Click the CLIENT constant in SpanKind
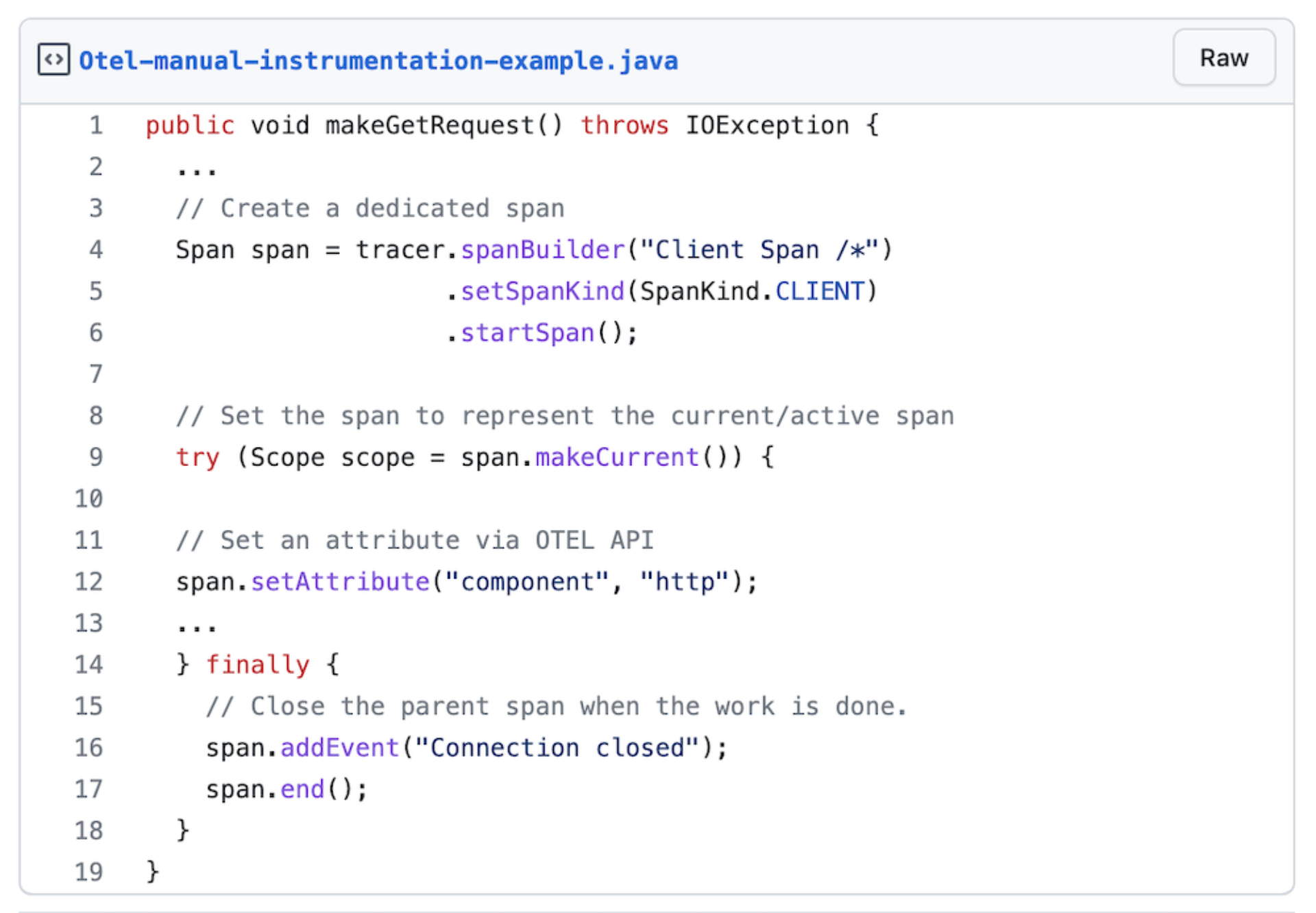 (819, 291)
